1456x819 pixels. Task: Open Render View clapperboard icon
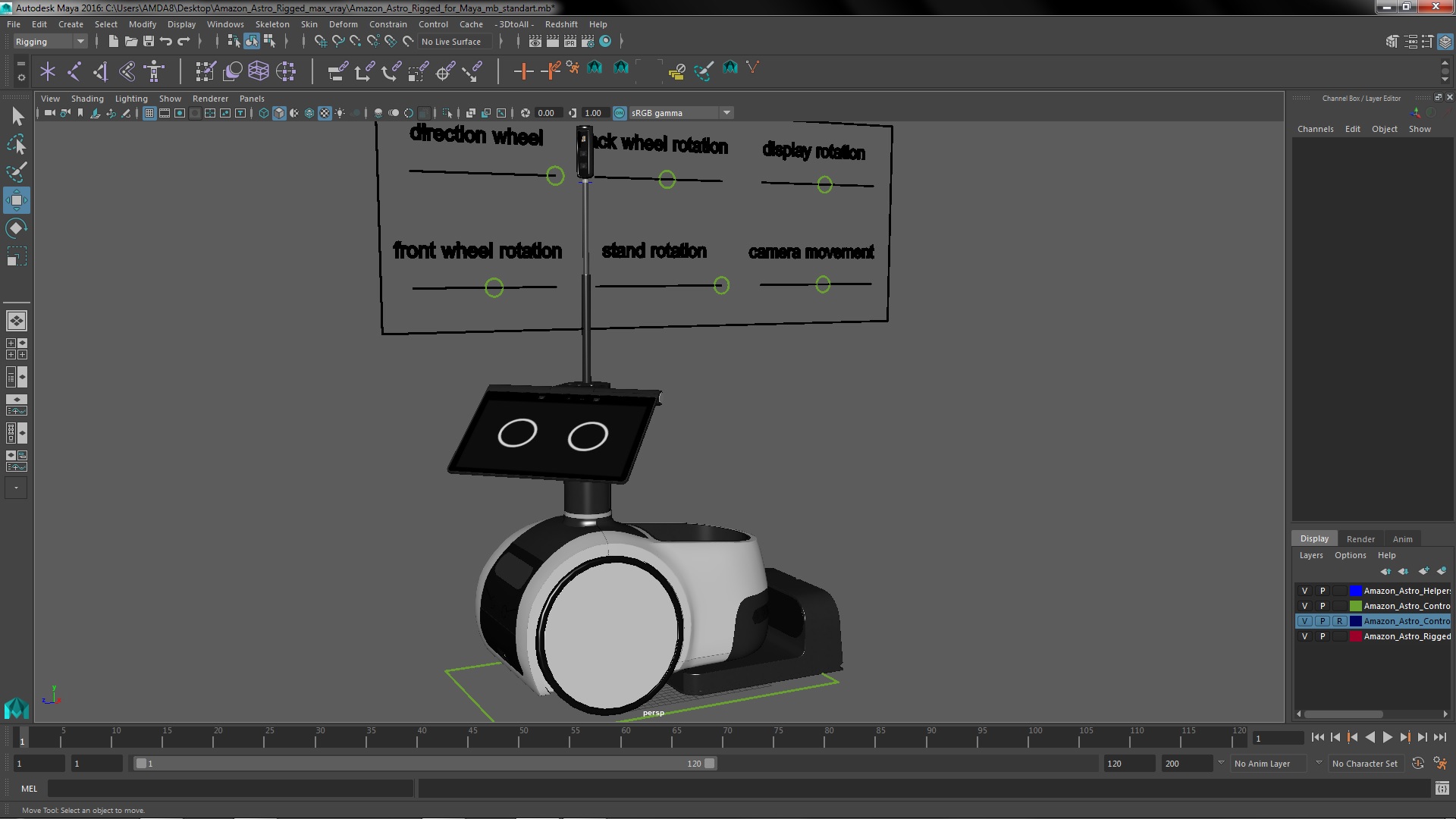tap(535, 41)
